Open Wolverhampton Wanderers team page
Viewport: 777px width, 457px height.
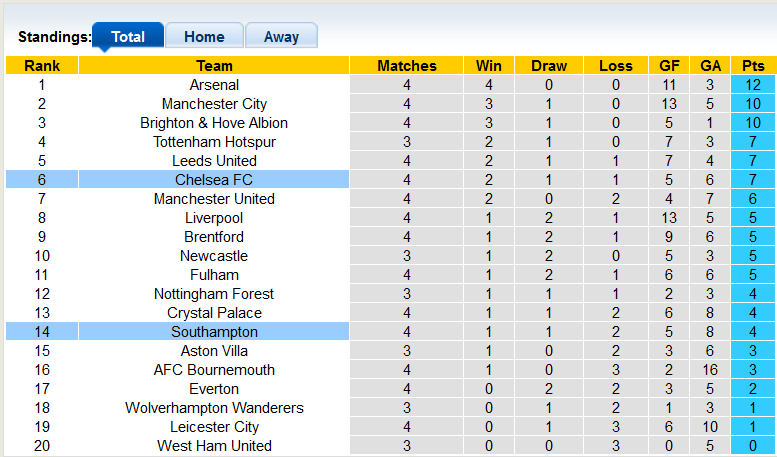point(214,408)
